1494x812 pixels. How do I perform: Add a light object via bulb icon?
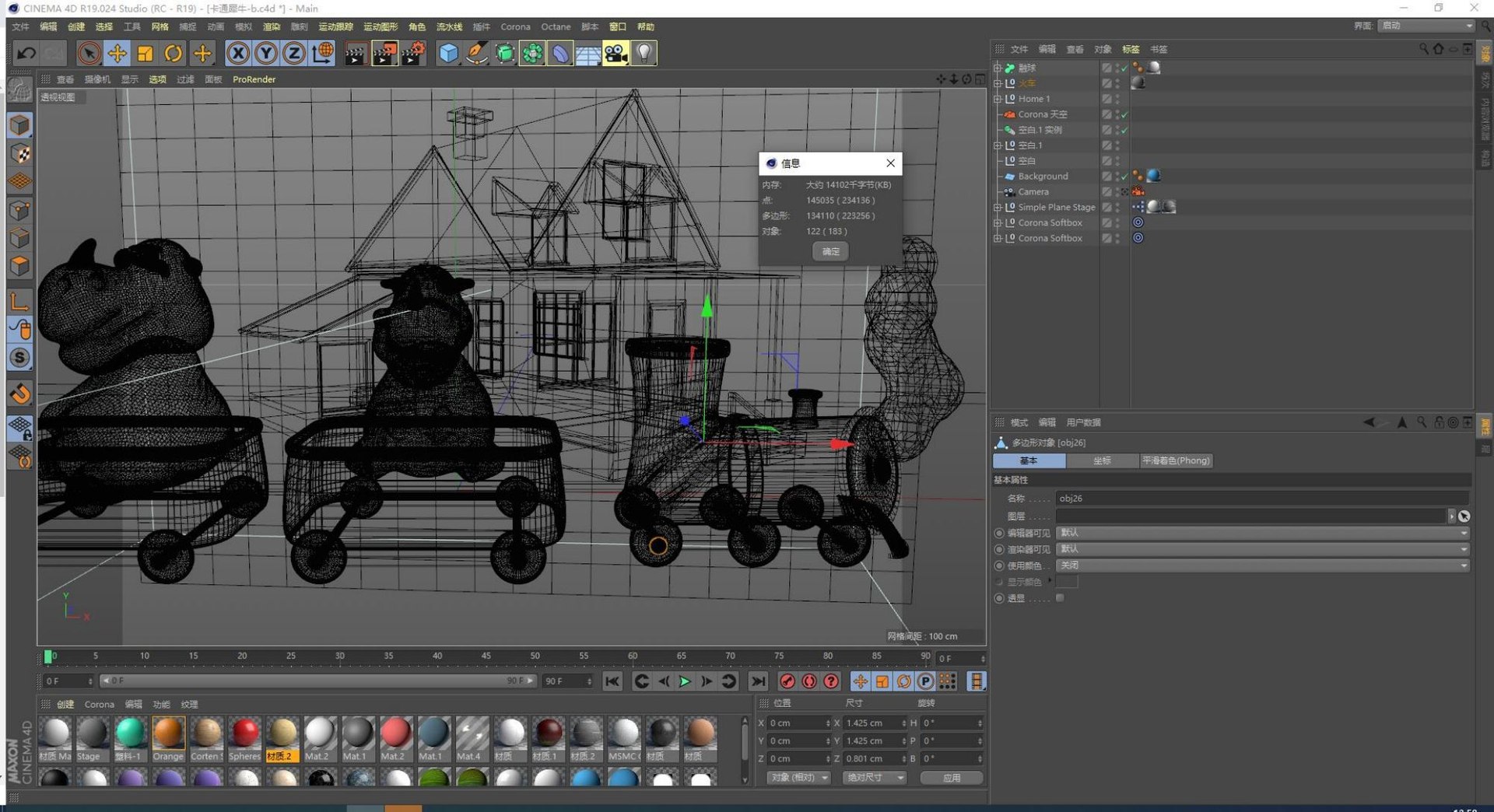tap(644, 53)
